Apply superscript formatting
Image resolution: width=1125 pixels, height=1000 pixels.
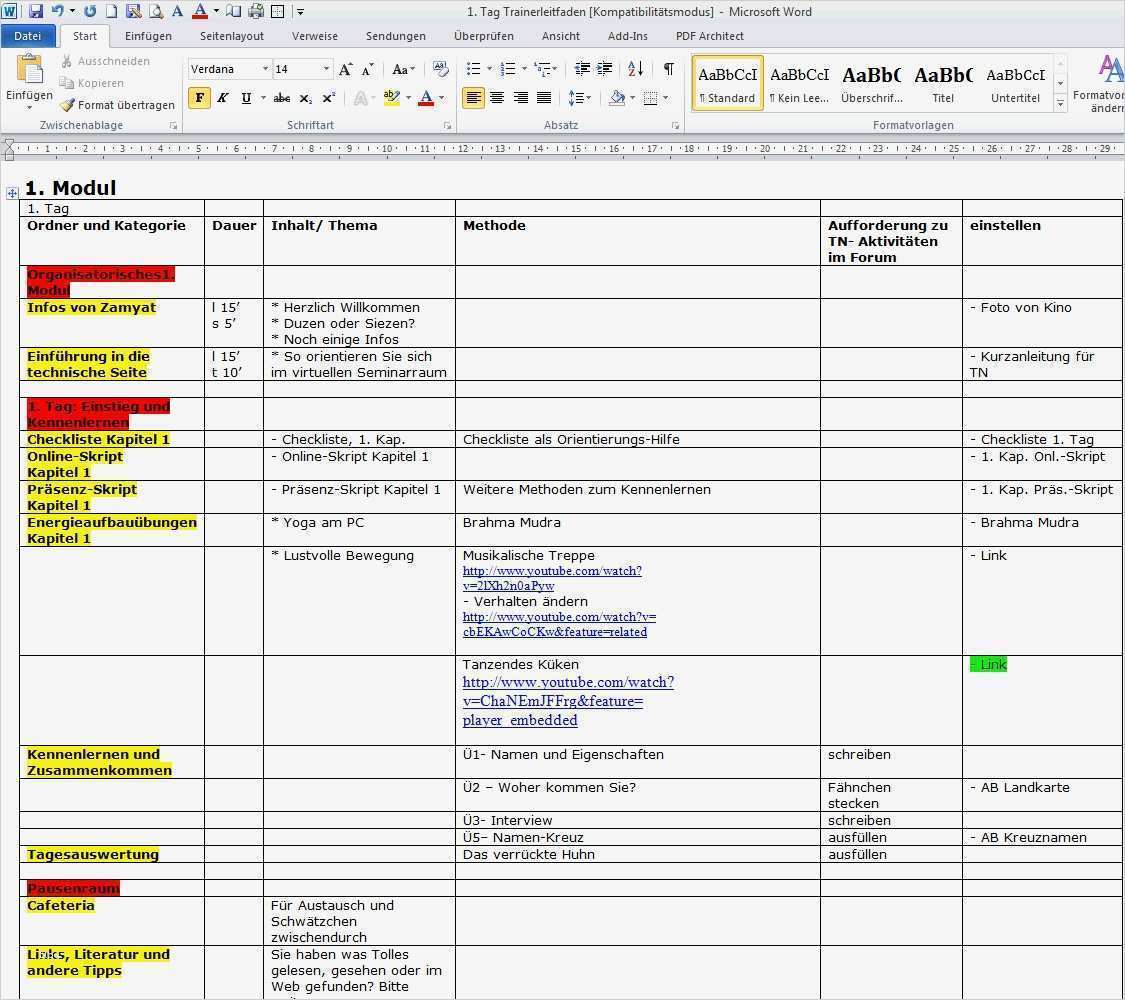click(329, 98)
